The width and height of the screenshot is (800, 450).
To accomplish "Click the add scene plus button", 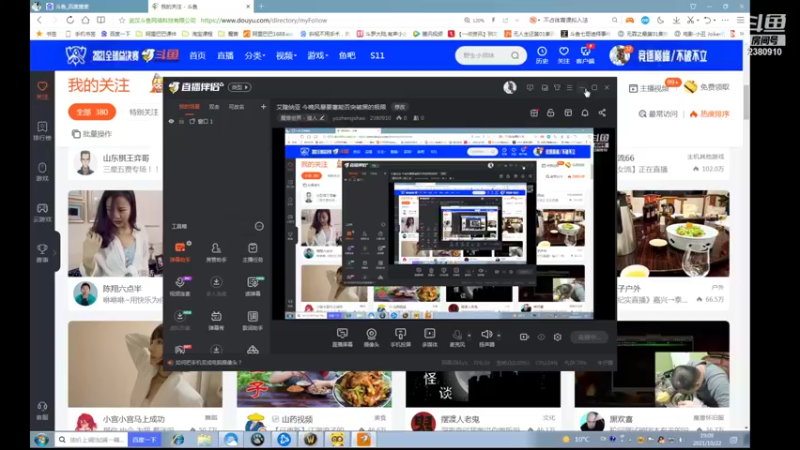I will [x=263, y=107].
